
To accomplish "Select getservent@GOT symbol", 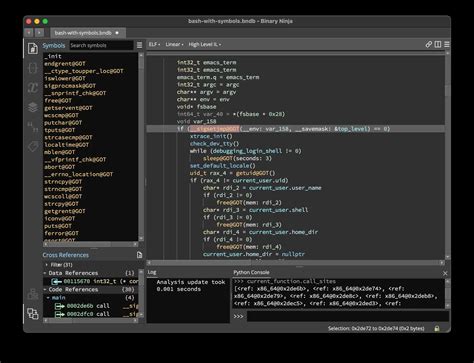I will (68, 108).
